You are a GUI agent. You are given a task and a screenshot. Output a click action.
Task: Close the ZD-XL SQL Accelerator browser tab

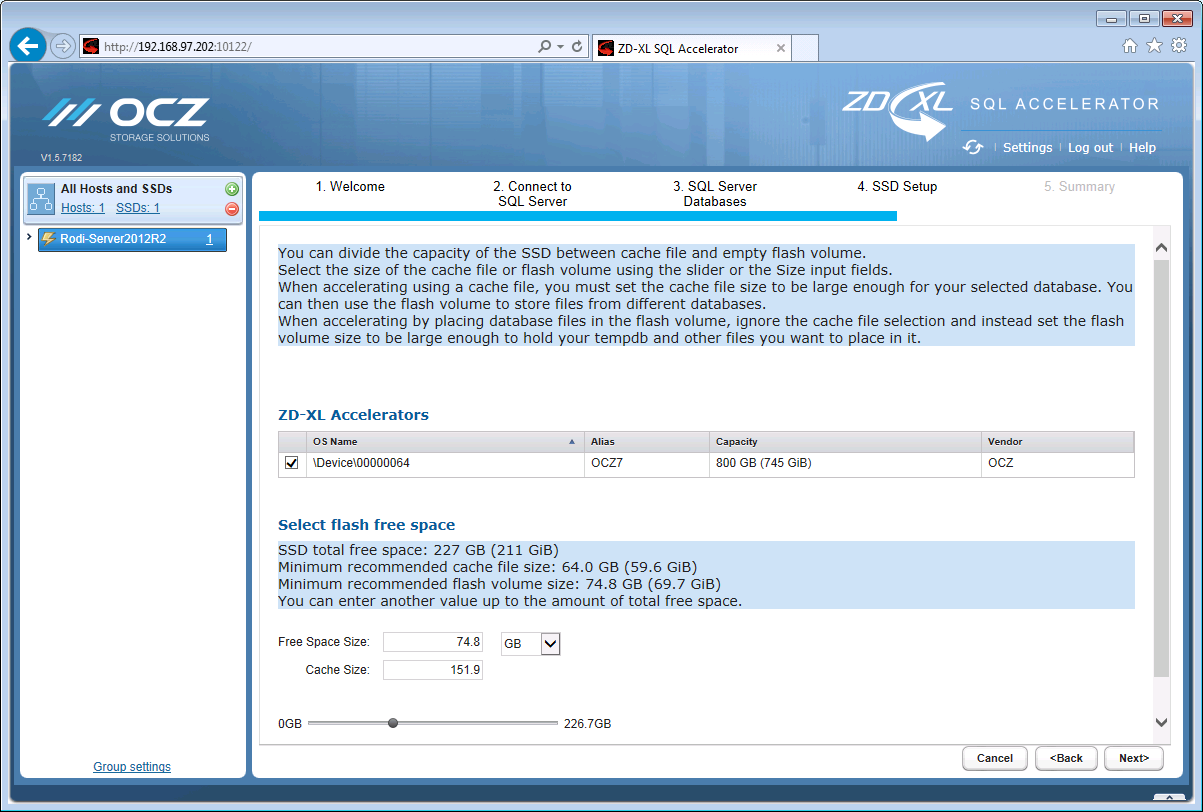pos(781,48)
